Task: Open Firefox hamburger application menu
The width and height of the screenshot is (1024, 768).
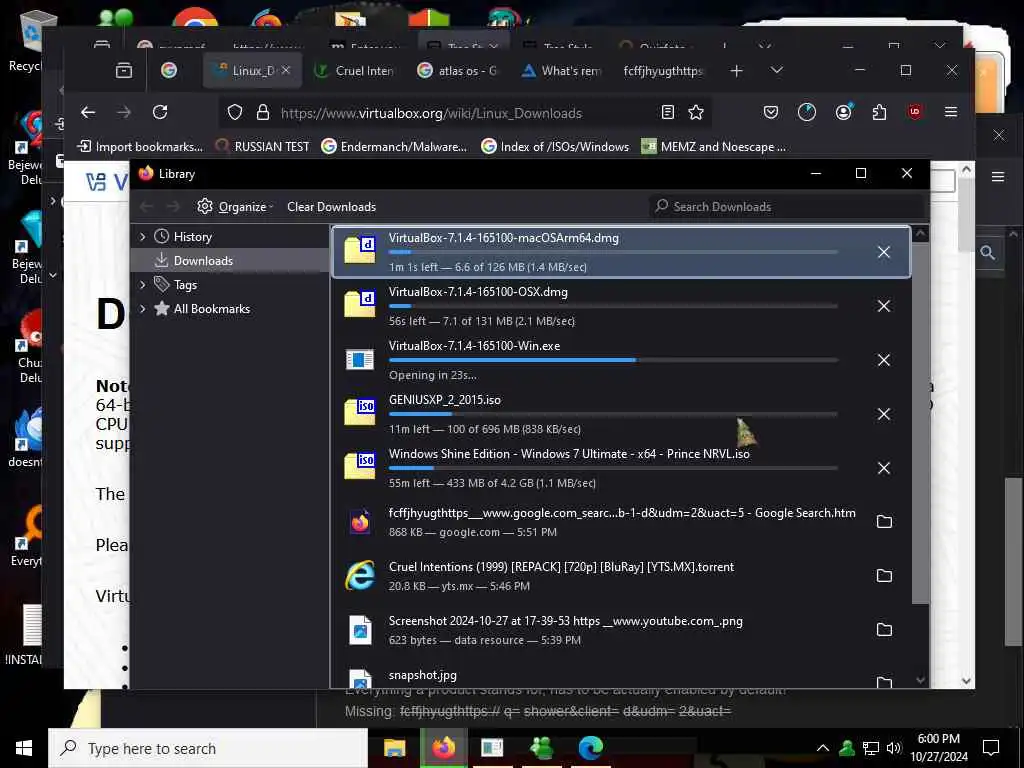Action: [x=951, y=112]
